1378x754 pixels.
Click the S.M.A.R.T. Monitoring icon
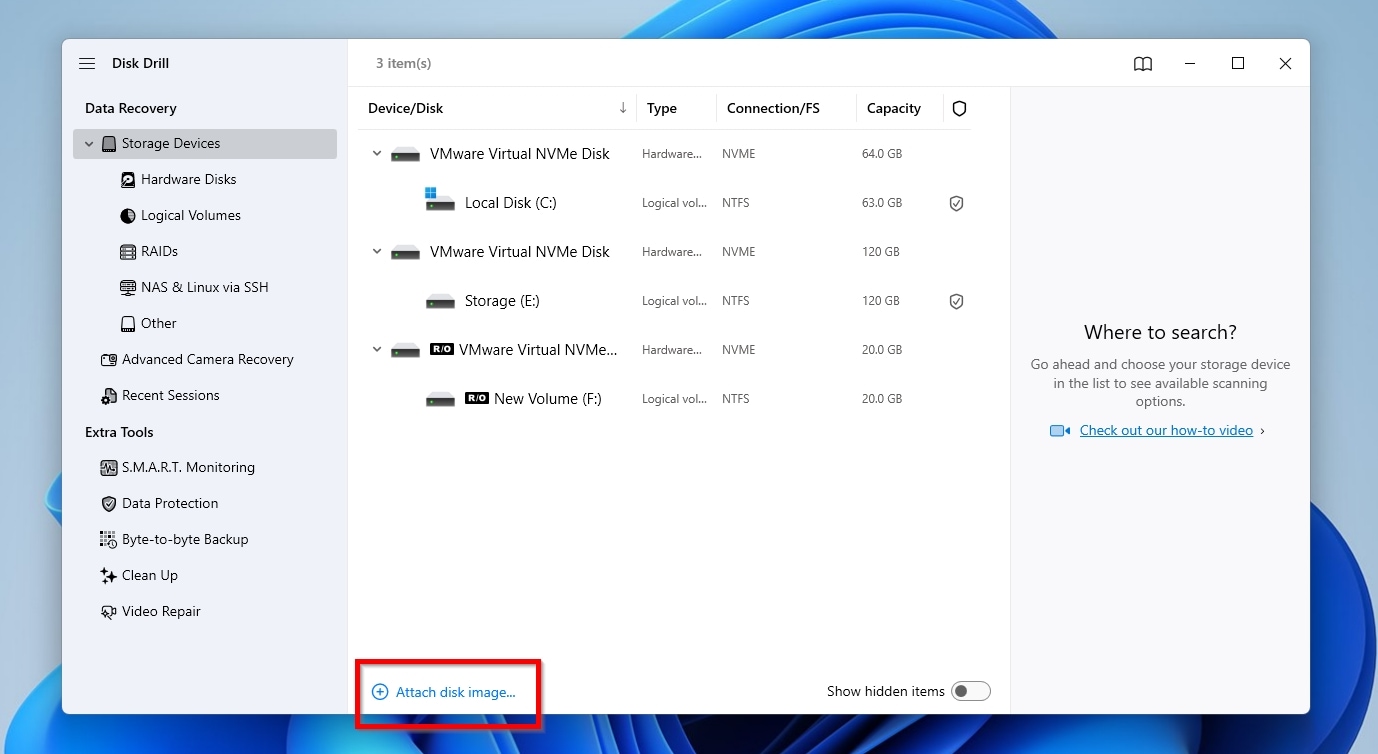tap(109, 468)
